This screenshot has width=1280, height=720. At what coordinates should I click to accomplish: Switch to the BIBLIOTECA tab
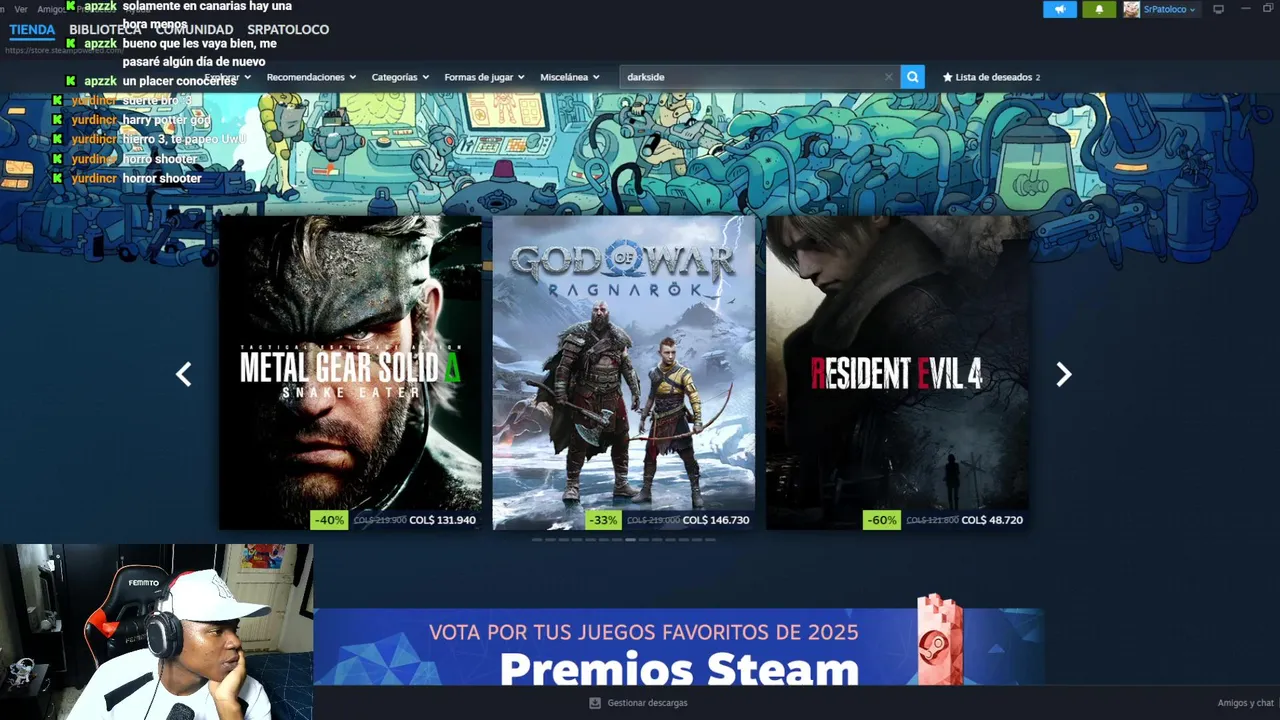(x=105, y=30)
